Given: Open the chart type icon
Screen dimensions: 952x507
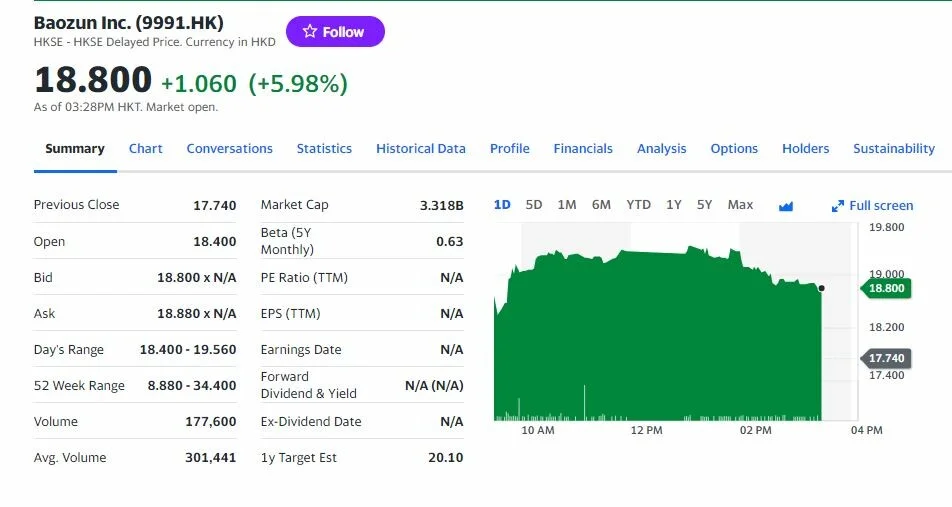Looking at the screenshot, I should point(786,206).
